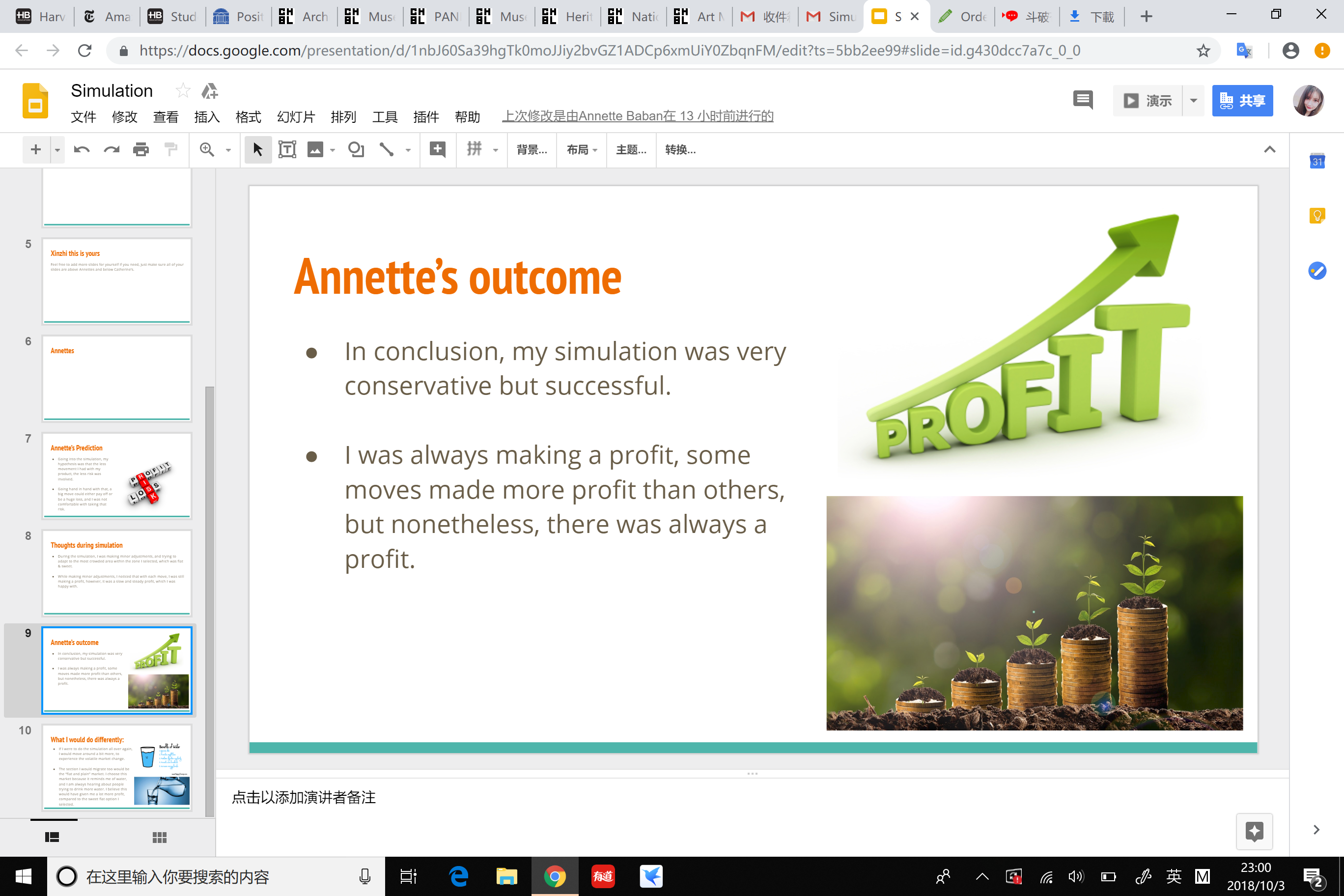The height and width of the screenshot is (896, 1344).
Task: Select slide 6 thumbnail Annettes
Action: (x=116, y=378)
